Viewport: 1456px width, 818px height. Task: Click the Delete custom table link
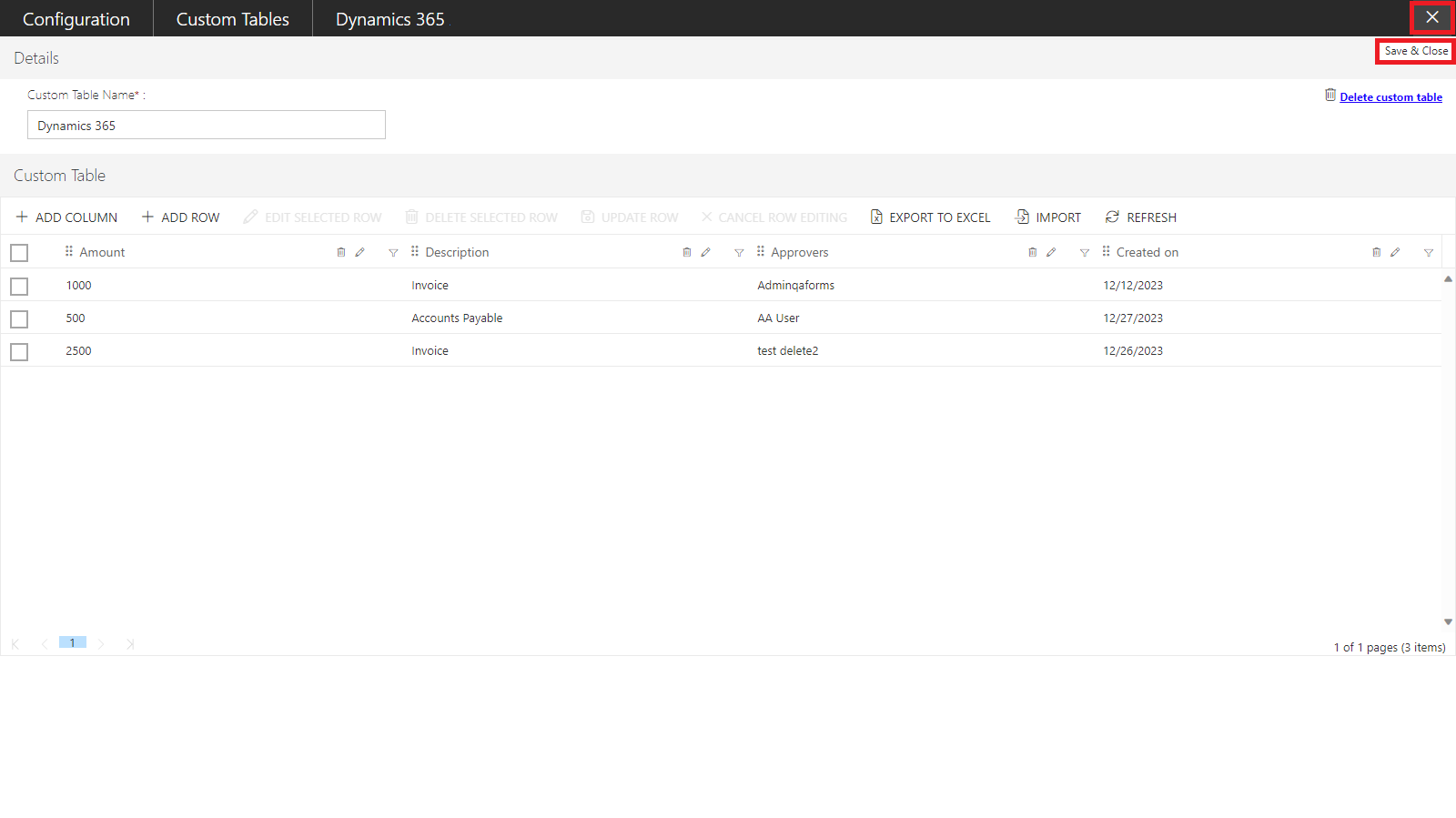point(1390,97)
